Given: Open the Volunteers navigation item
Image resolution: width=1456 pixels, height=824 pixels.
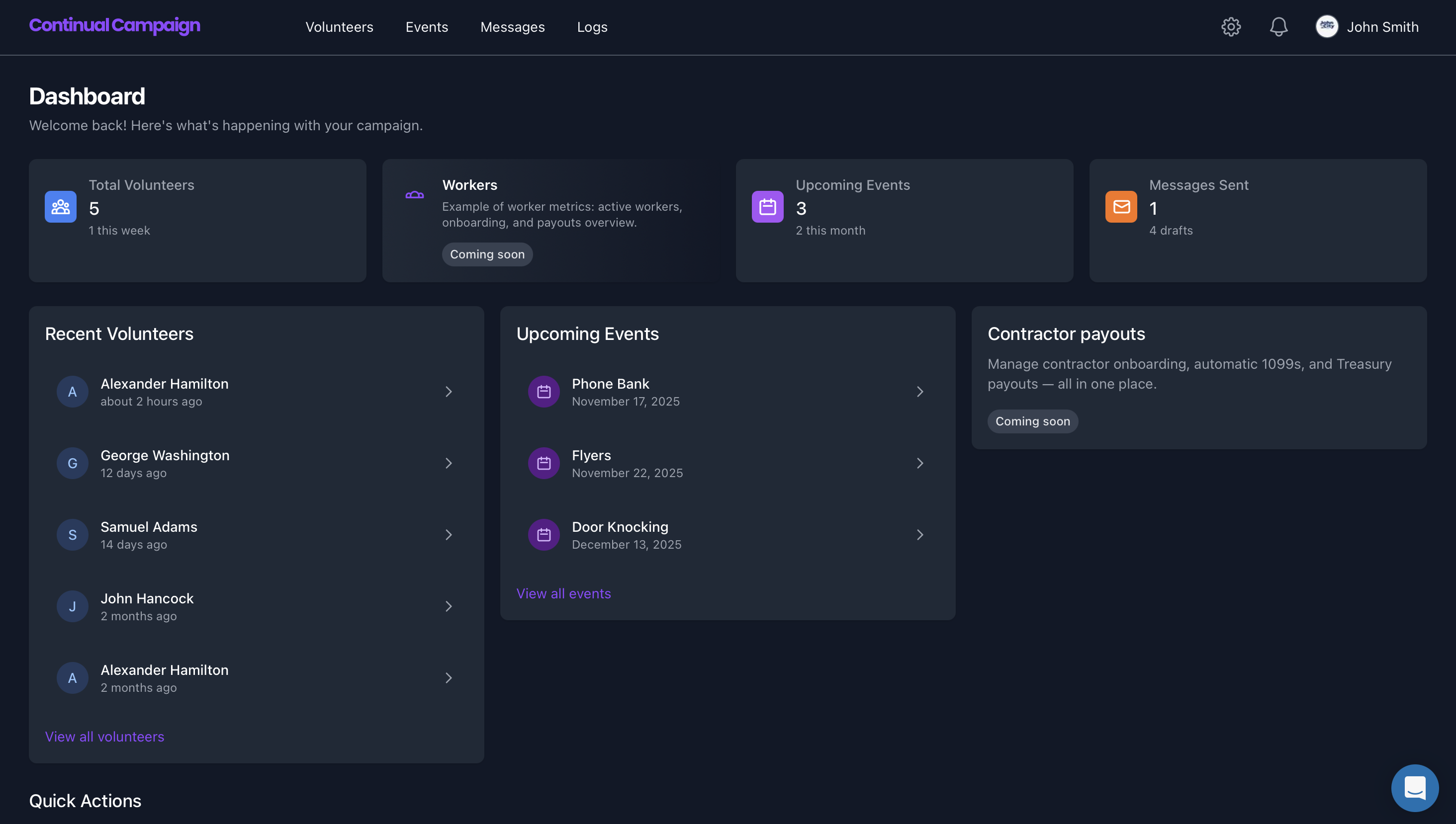Looking at the screenshot, I should tap(339, 27).
